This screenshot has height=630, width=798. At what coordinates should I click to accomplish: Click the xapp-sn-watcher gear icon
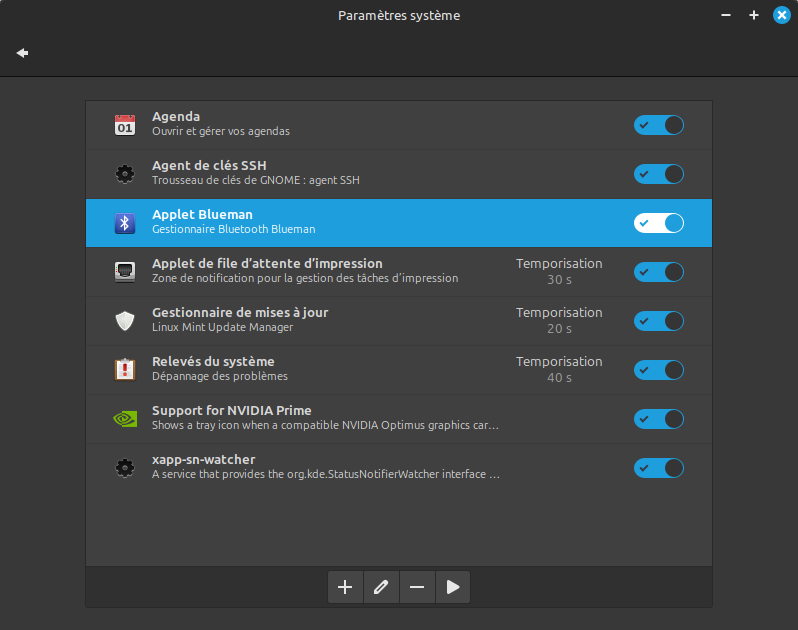point(125,468)
